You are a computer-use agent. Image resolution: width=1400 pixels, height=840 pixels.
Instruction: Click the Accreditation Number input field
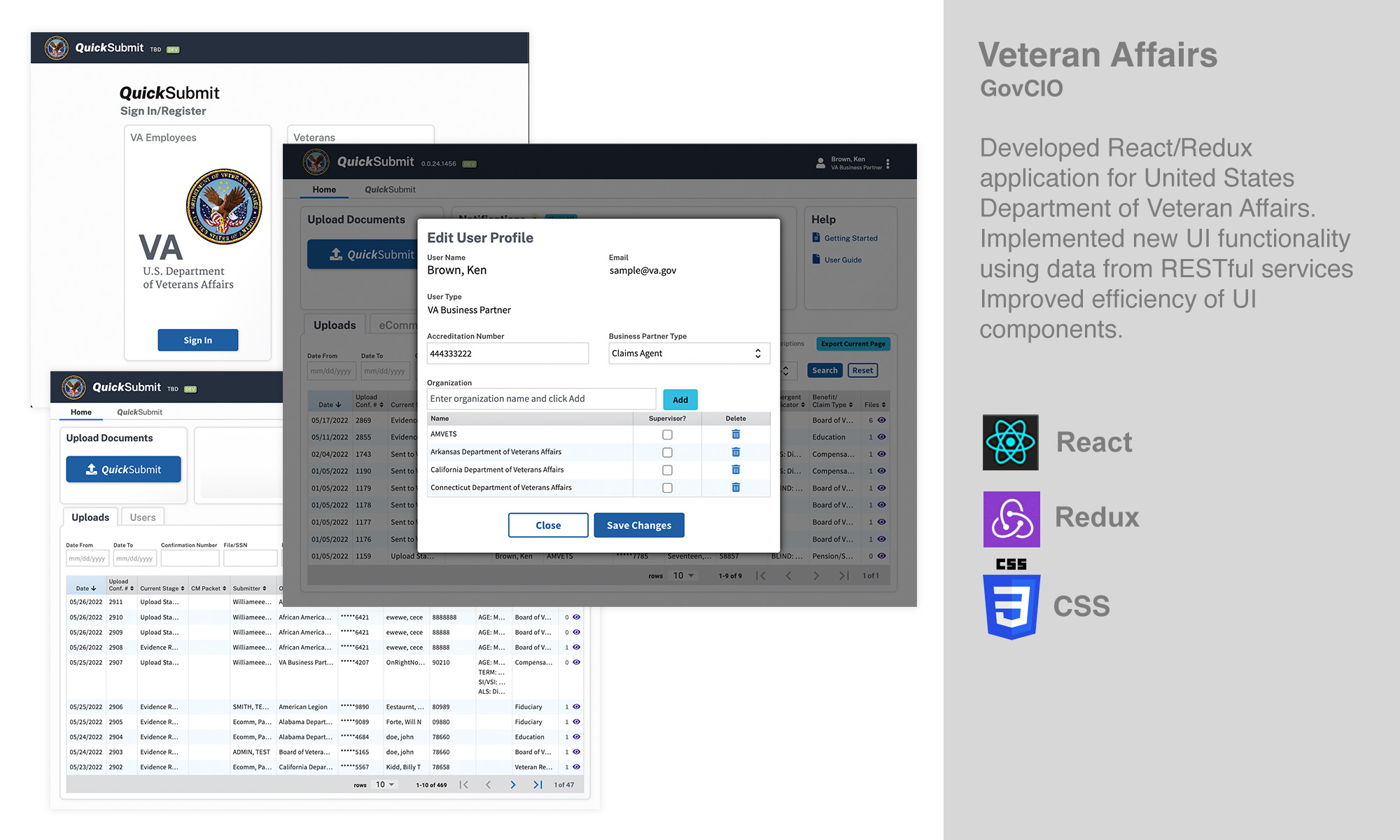point(507,353)
